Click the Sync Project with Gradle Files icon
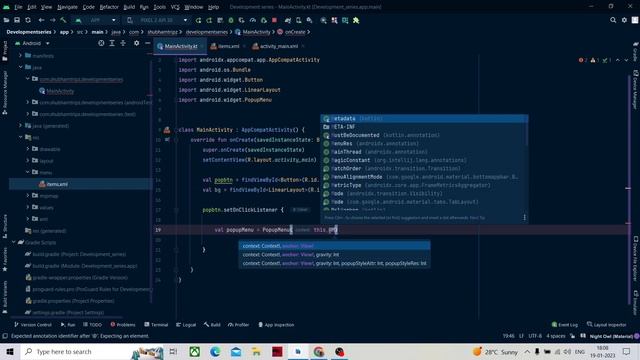This screenshot has width=640, height=360. (288, 20)
